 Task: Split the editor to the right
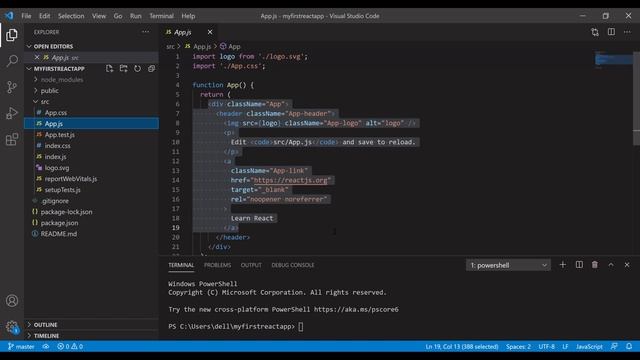point(611,32)
